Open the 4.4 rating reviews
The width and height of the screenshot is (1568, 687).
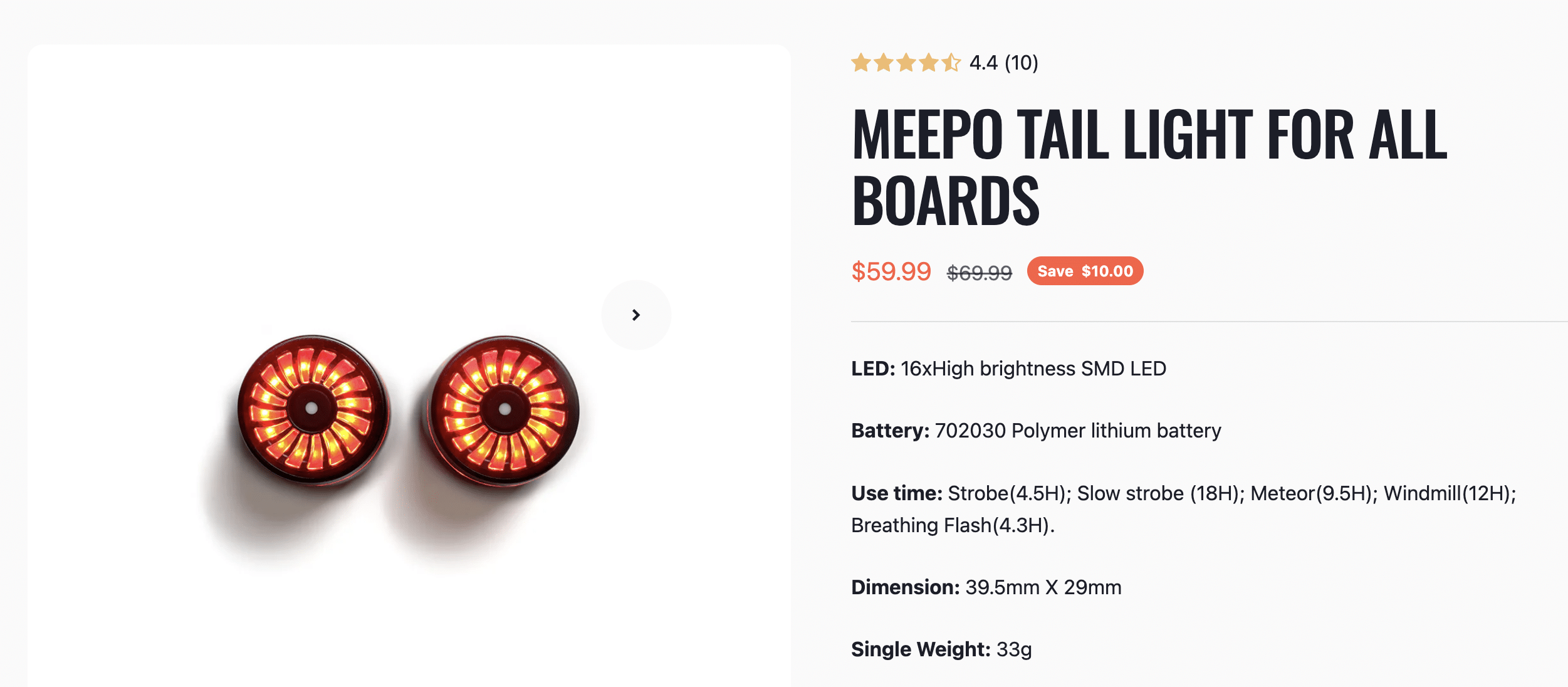[984, 63]
